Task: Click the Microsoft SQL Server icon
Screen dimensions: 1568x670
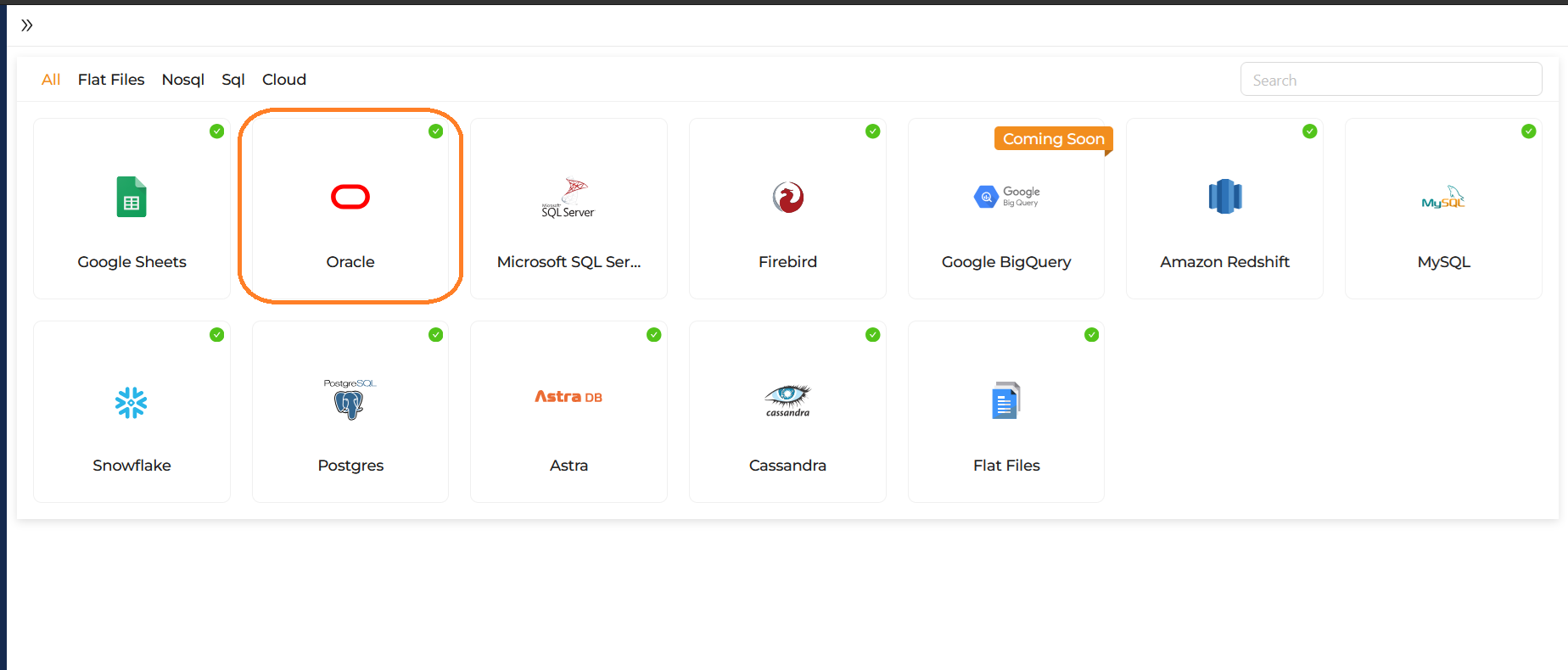Action: pyautogui.click(x=568, y=197)
